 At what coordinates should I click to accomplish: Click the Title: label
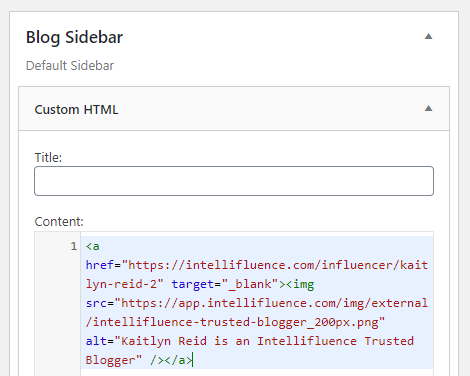(48, 157)
